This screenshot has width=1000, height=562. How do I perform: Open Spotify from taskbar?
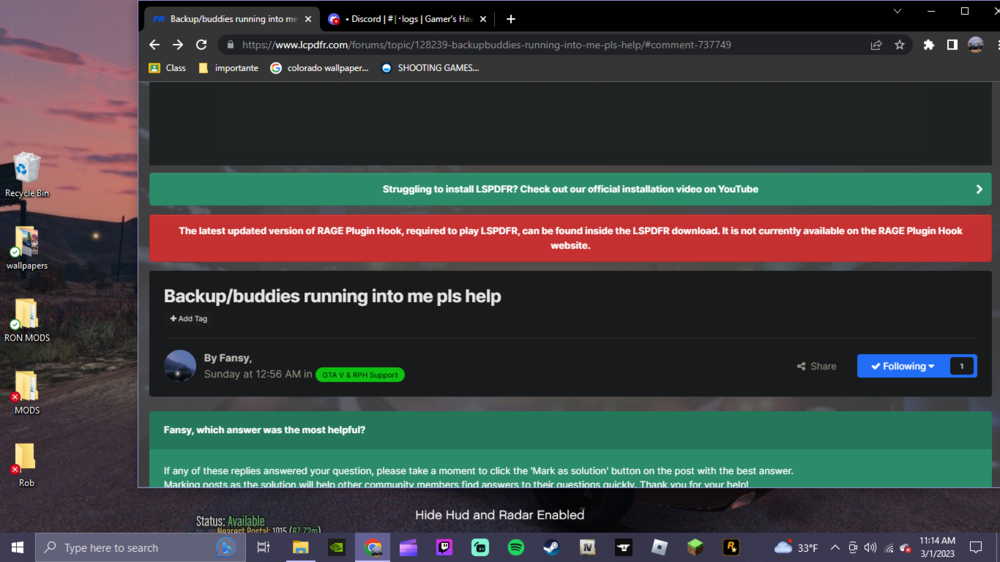click(x=516, y=547)
